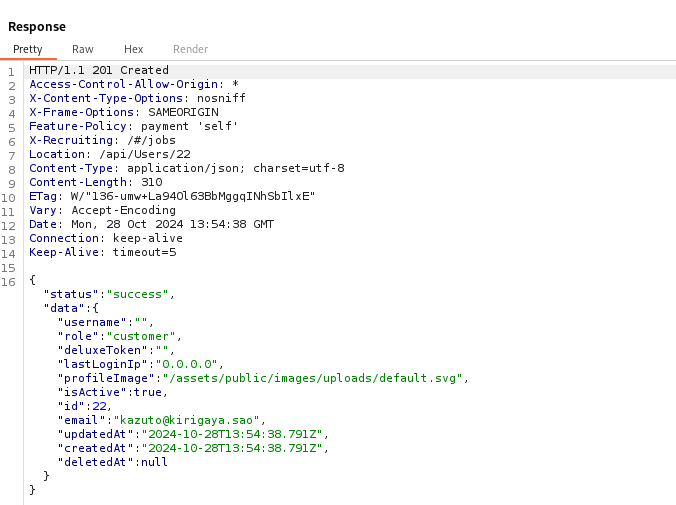Viewport: 676px width, 505px height.
Task: Click the Content-Length value 310
Action: click(x=151, y=182)
